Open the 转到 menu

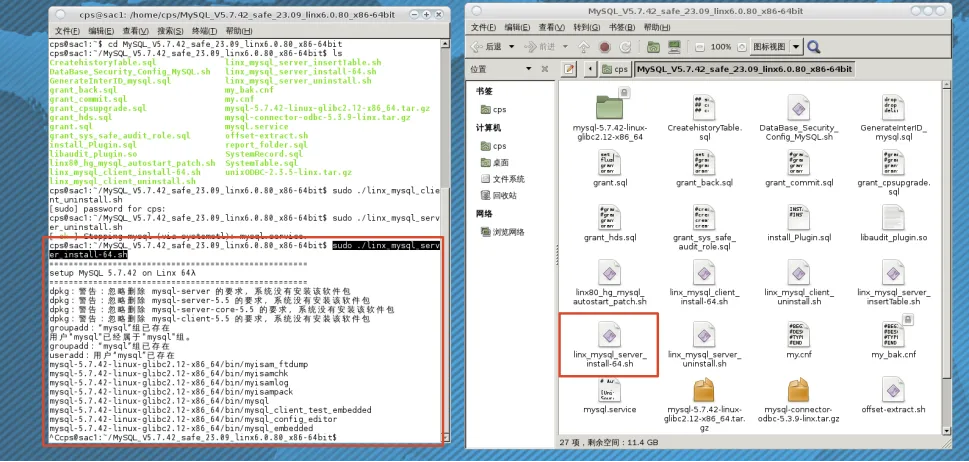pos(586,27)
